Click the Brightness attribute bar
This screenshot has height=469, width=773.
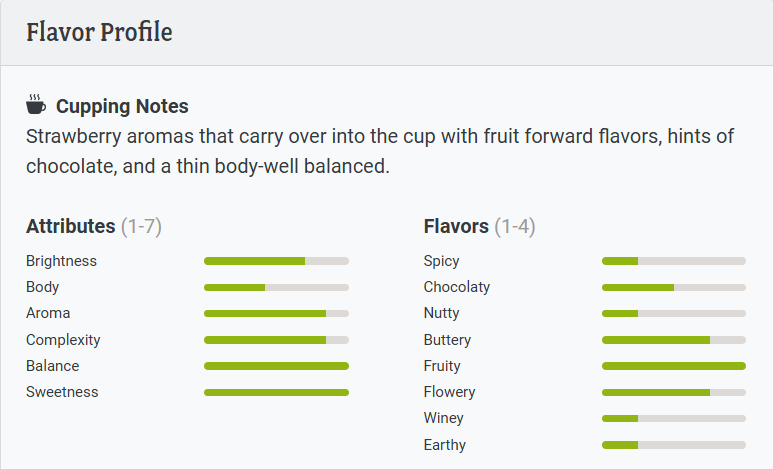[x=276, y=261]
